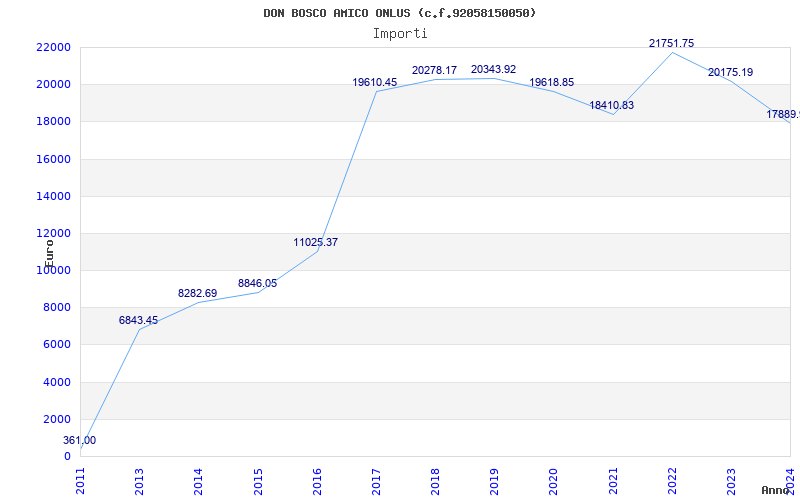The width and height of the screenshot is (800, 500).
Task: Click the data label 20343.92
Action: pyautogui.click(x=493, y=69)
